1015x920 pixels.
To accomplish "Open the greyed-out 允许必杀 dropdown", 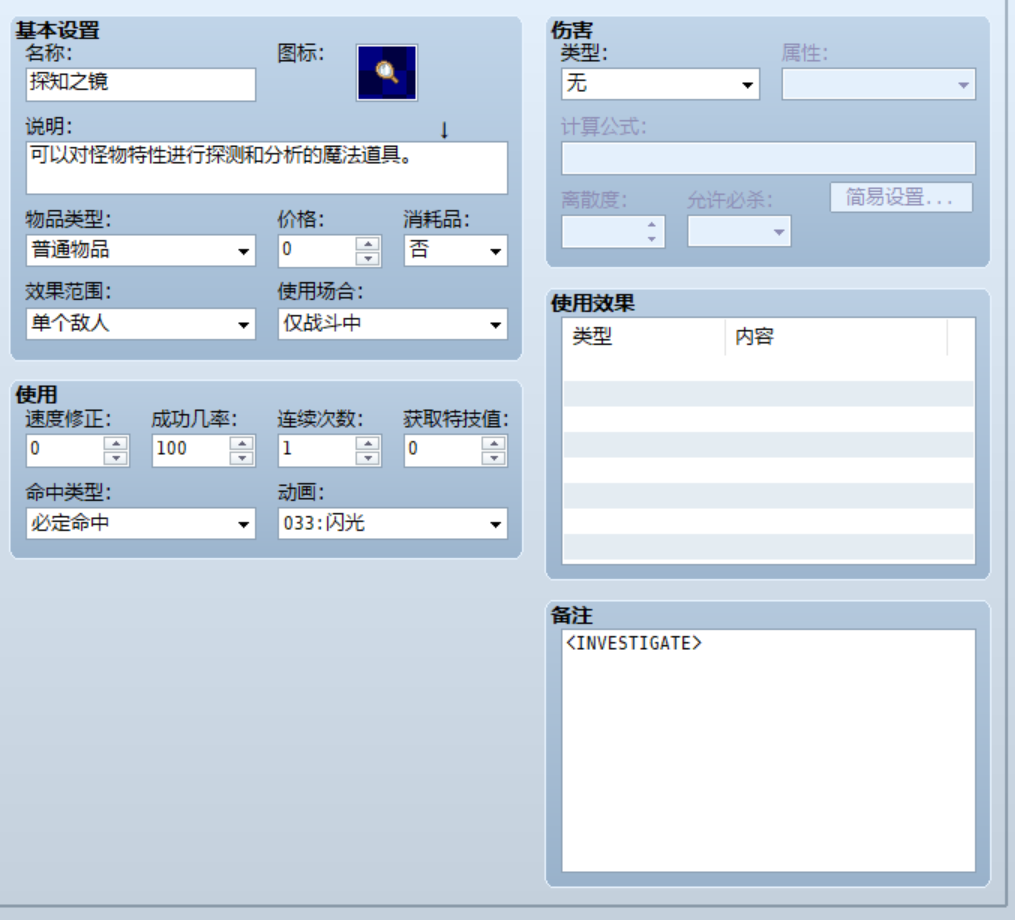I will click(739, 231).
